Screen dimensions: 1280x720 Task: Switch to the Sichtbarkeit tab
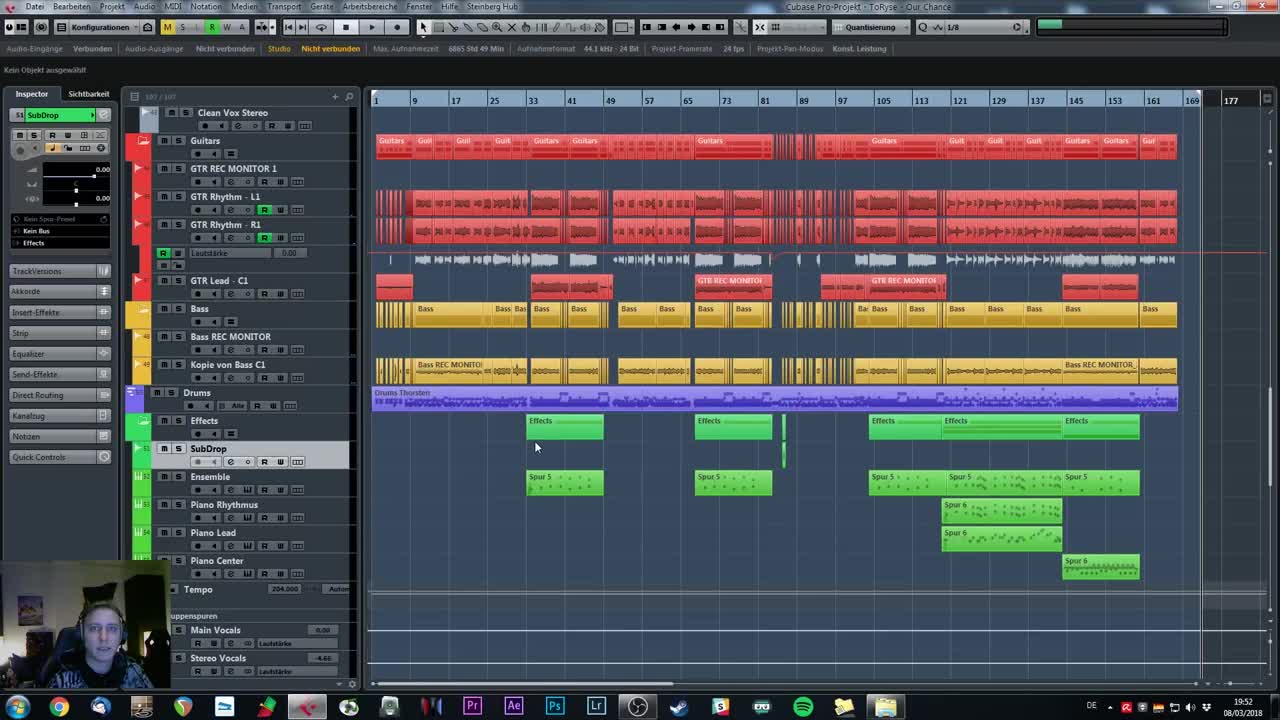89,94
